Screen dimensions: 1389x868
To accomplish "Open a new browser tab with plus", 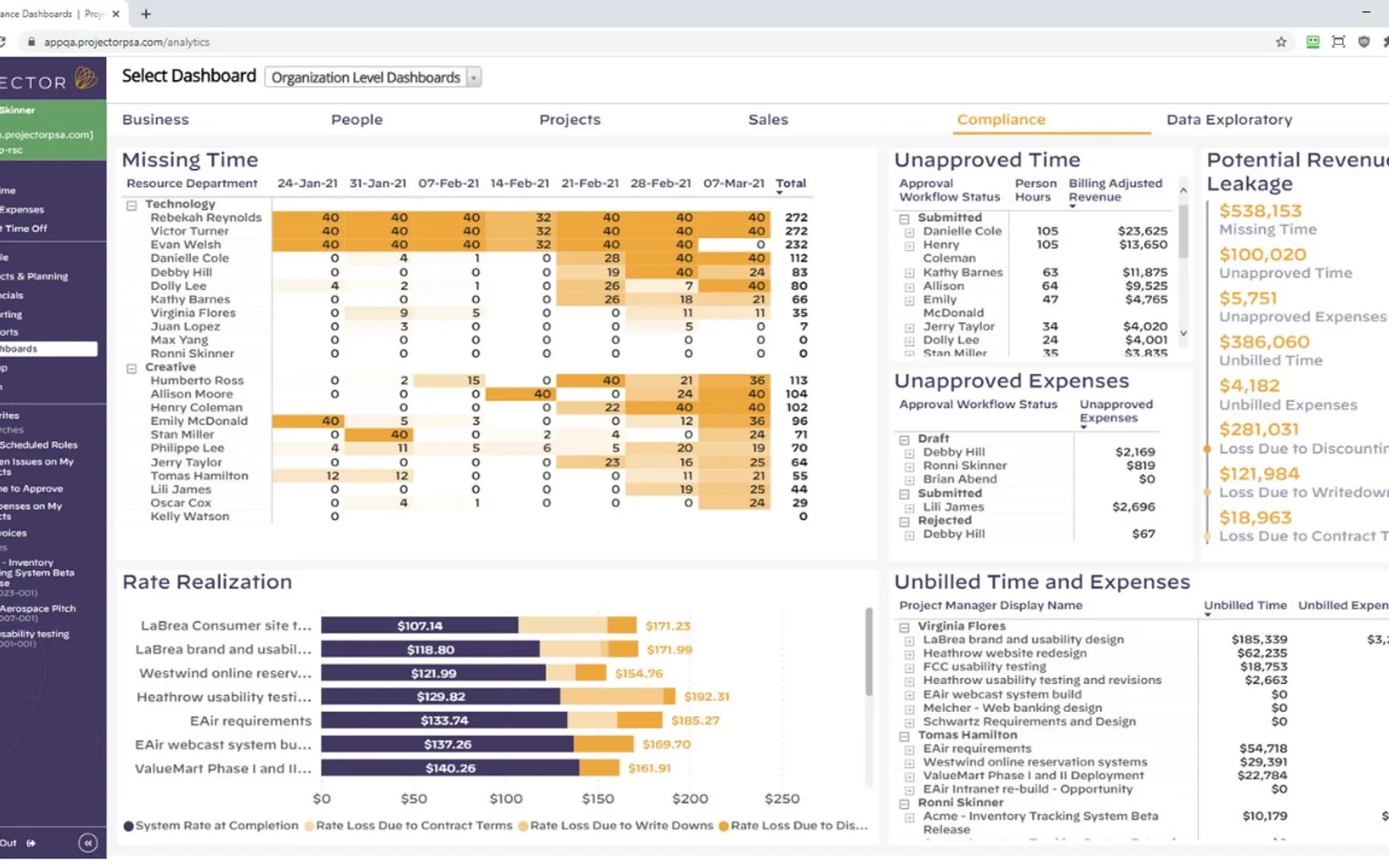I will [x=146, y=14].
